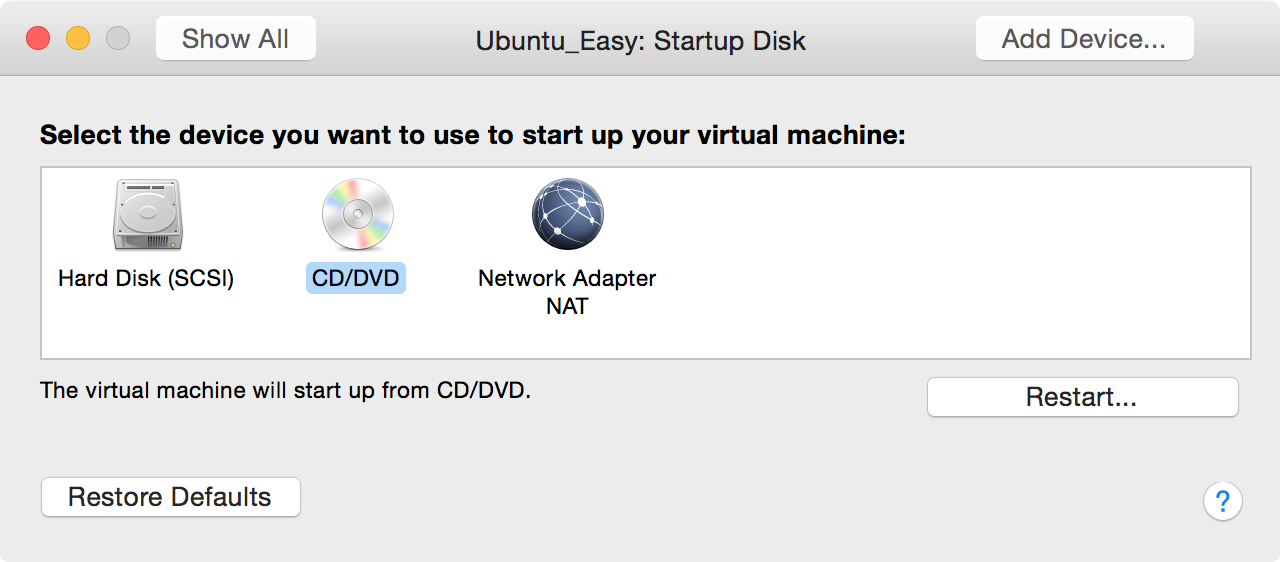
Task: Click empty space inside the device list
Action: click(x=950, y=262)
